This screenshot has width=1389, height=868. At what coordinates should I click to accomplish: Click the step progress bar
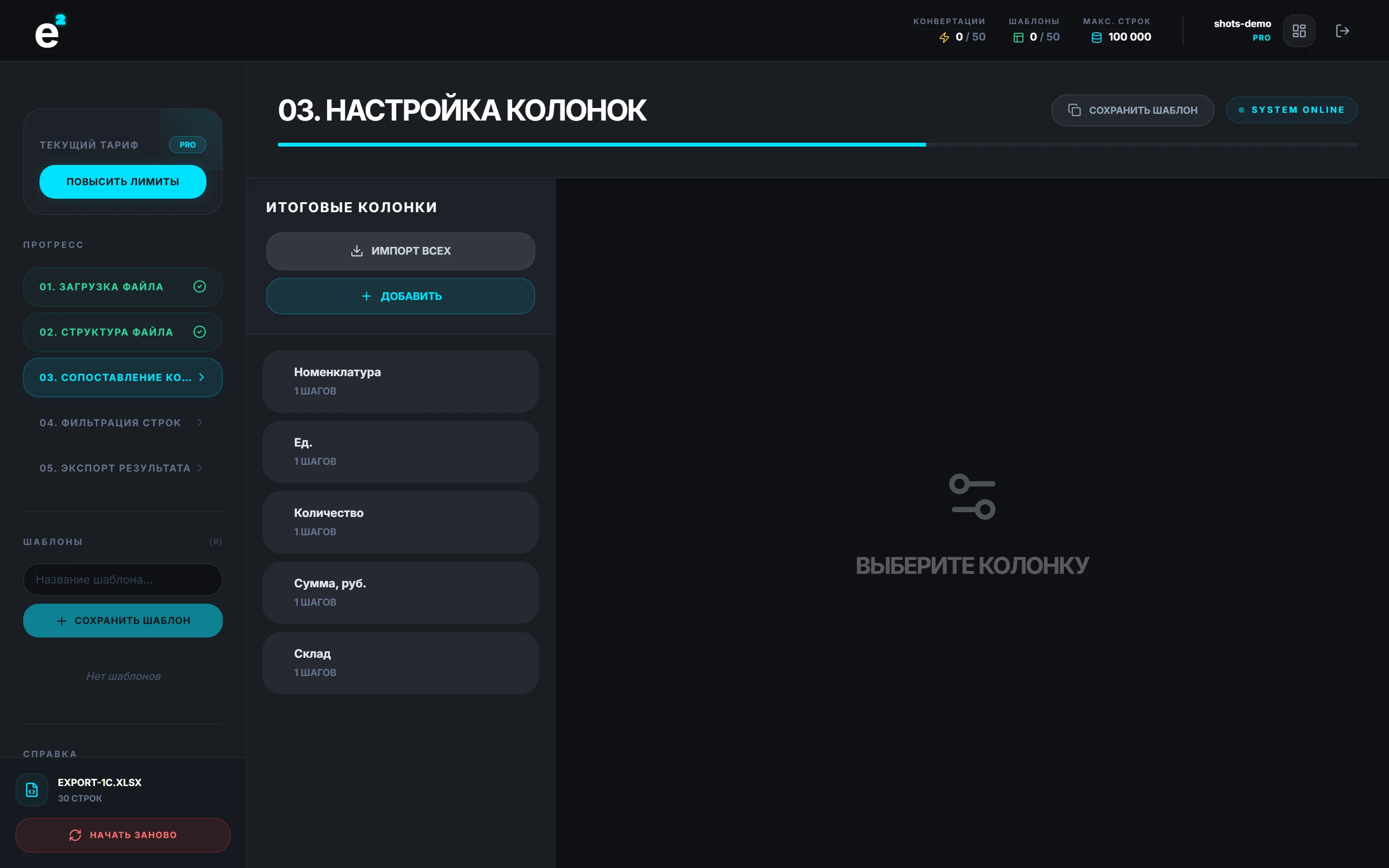817,145
